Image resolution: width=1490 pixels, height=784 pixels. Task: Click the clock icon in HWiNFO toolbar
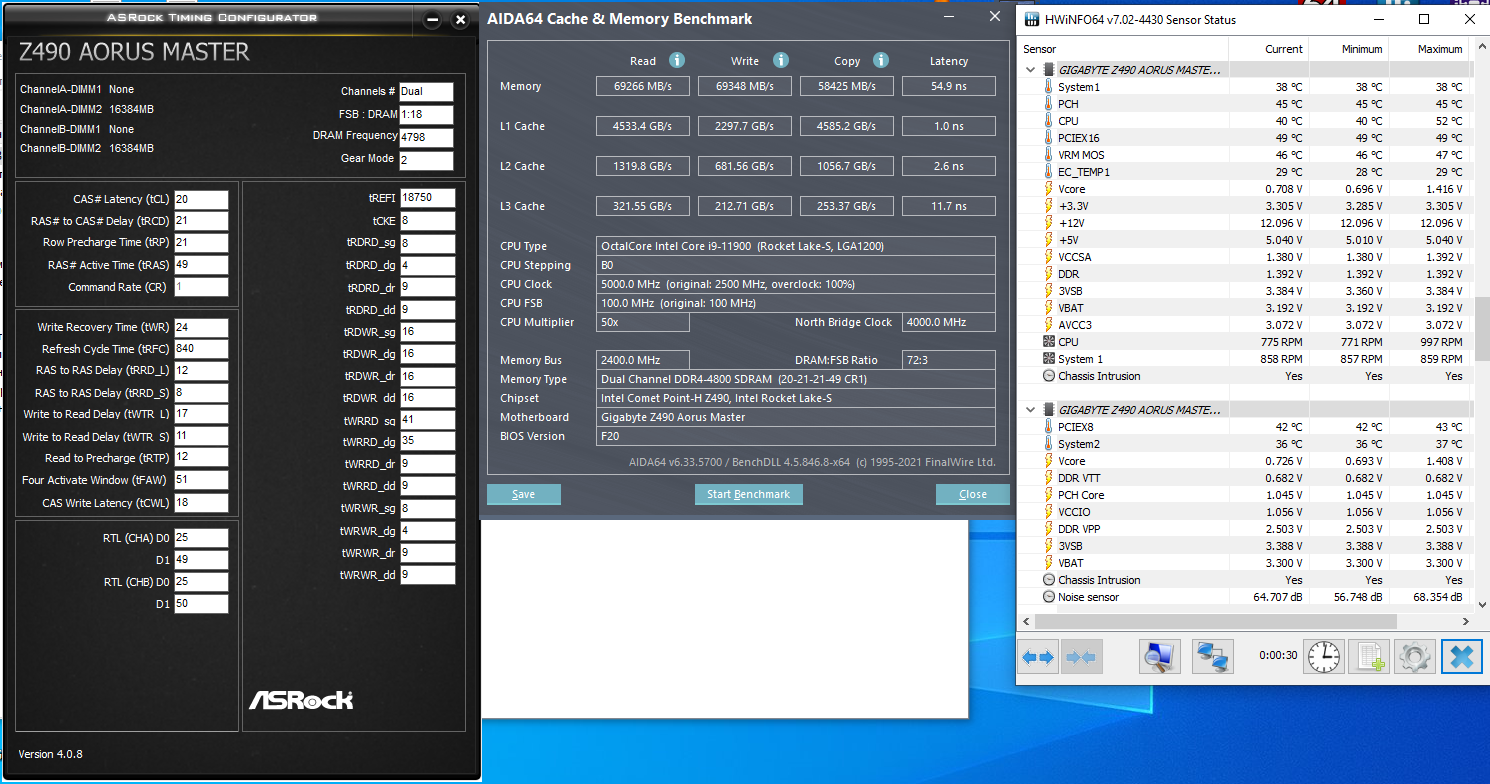click(x=1324, y=657)
